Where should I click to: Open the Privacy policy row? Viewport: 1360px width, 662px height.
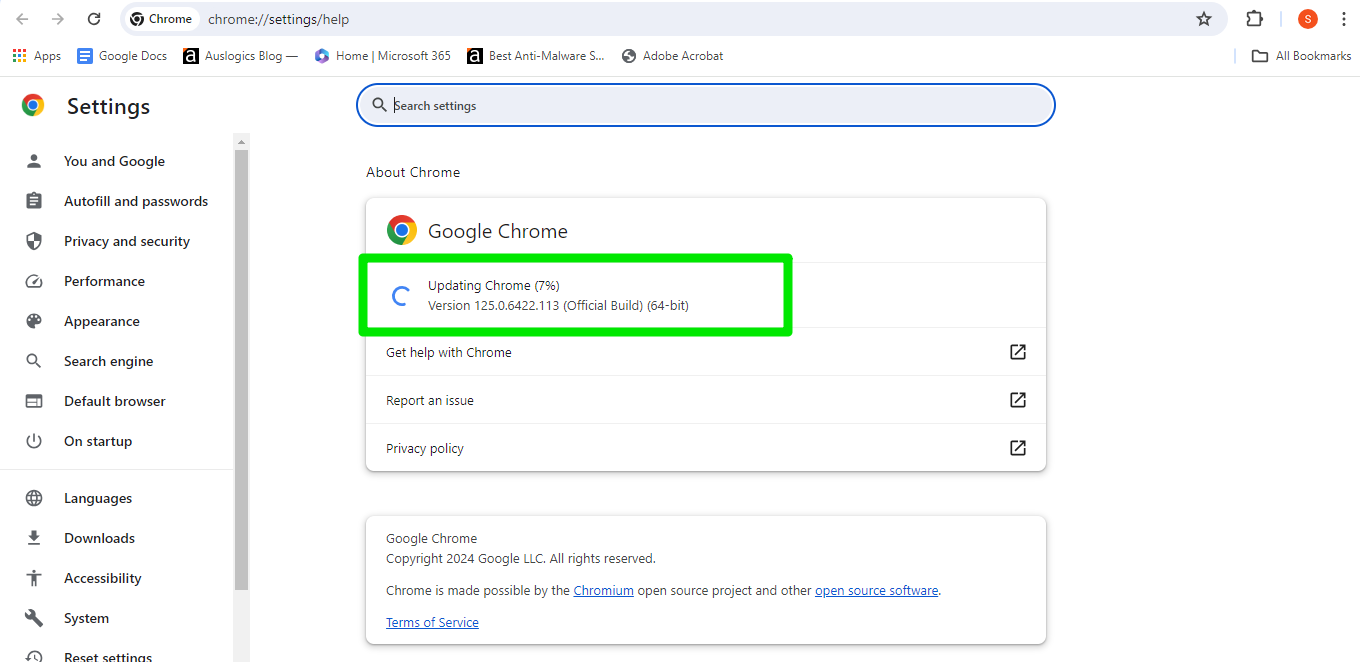tap(706, 448)
